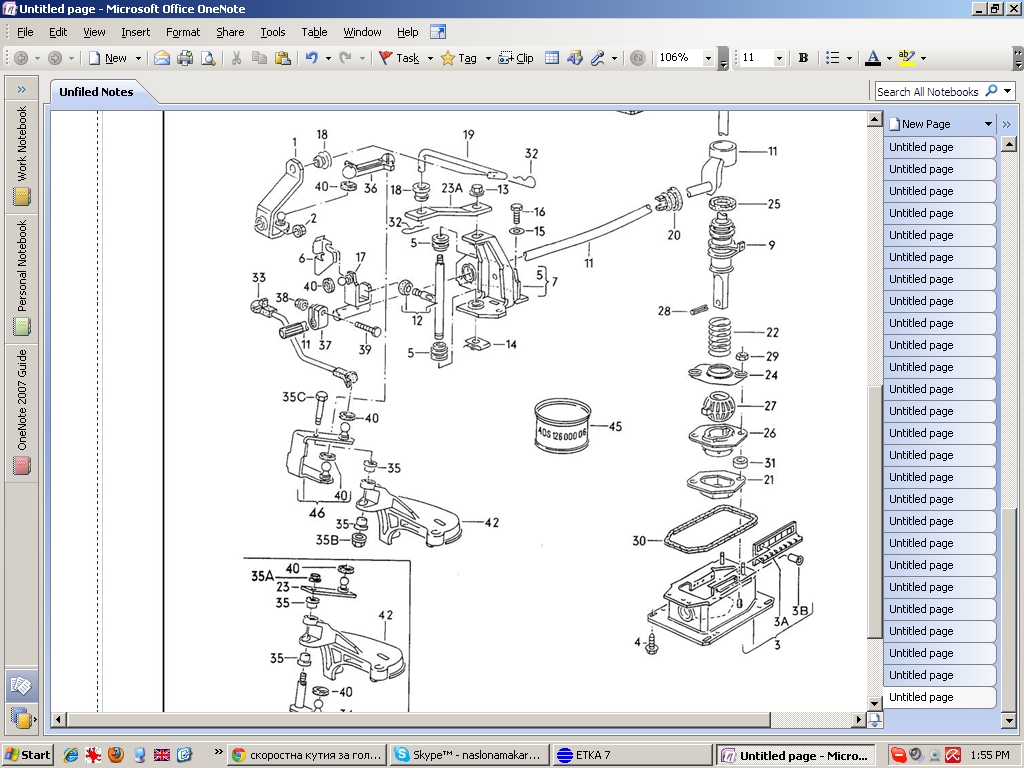Click the Start button

pyautogui.click(x=28, y=755)
